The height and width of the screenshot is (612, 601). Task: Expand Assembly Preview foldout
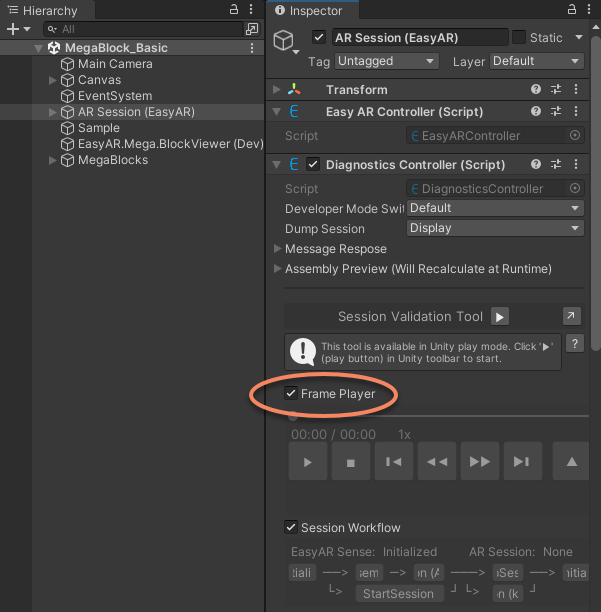(x=277, y=269)
